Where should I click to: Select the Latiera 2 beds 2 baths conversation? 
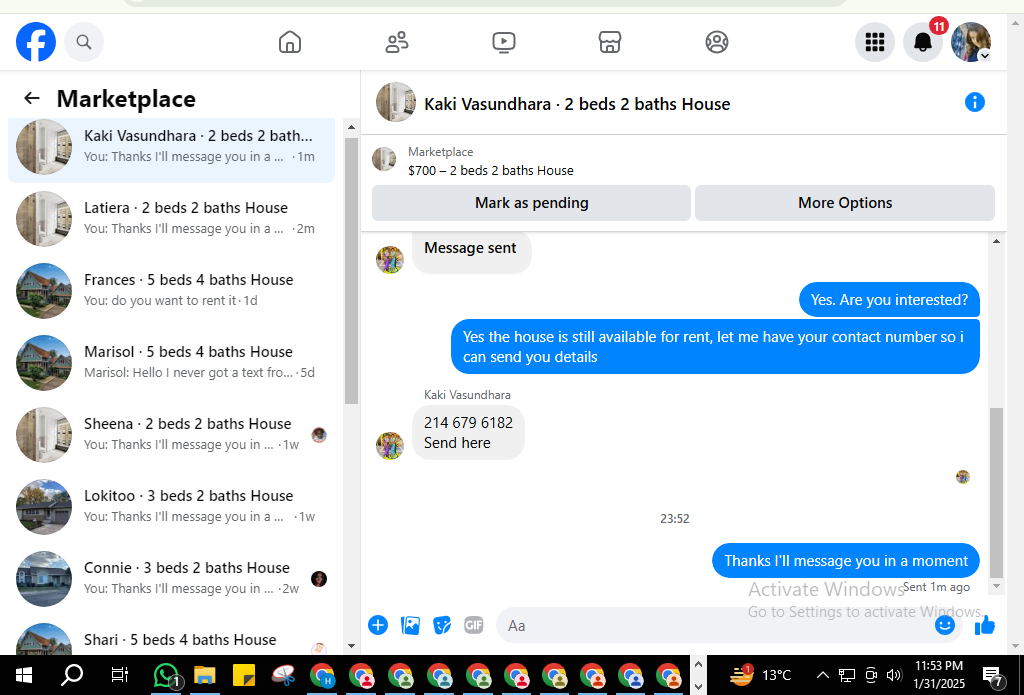171,218
